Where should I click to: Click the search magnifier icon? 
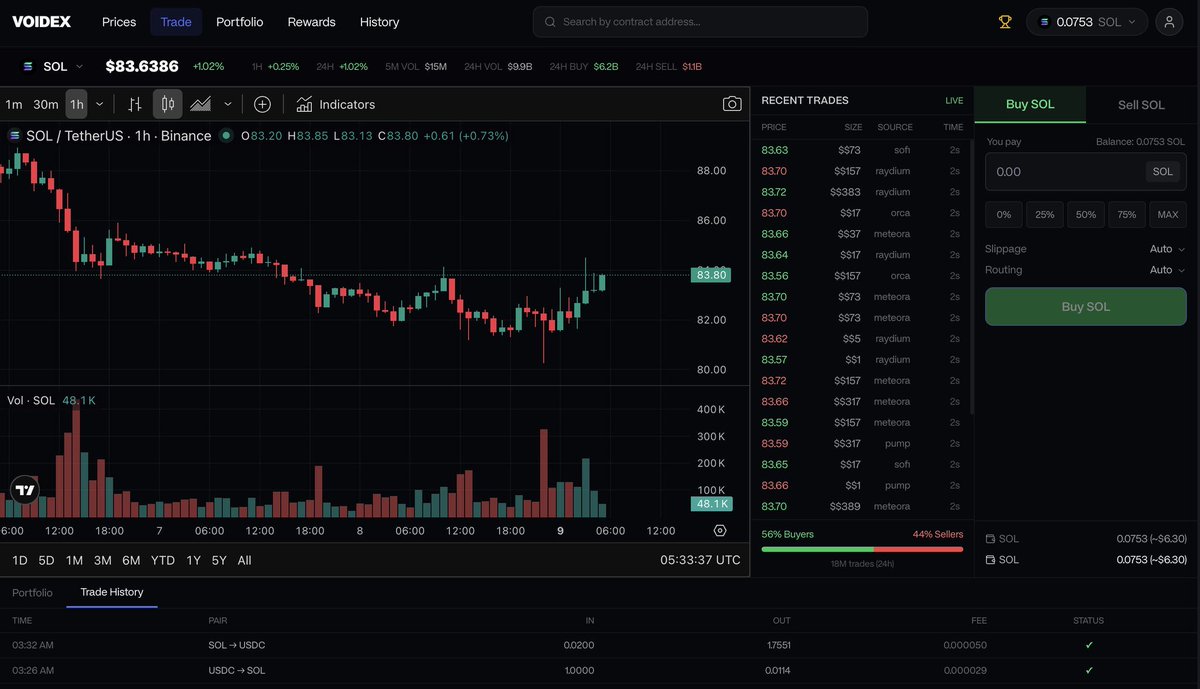(x=550, y=21)
